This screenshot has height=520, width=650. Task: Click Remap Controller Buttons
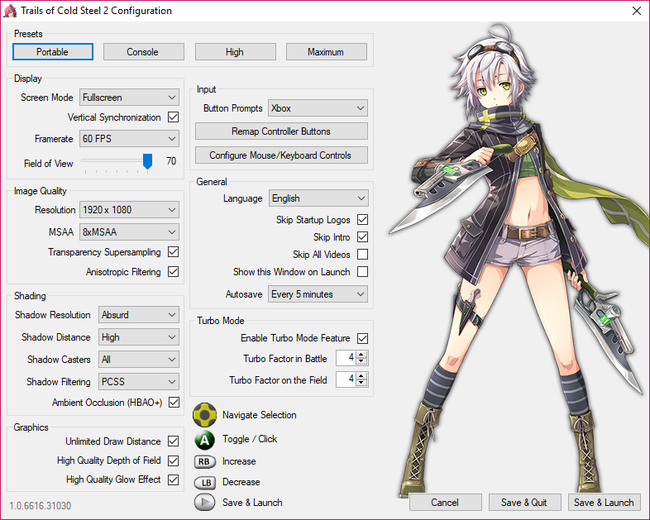click(281, 132)
